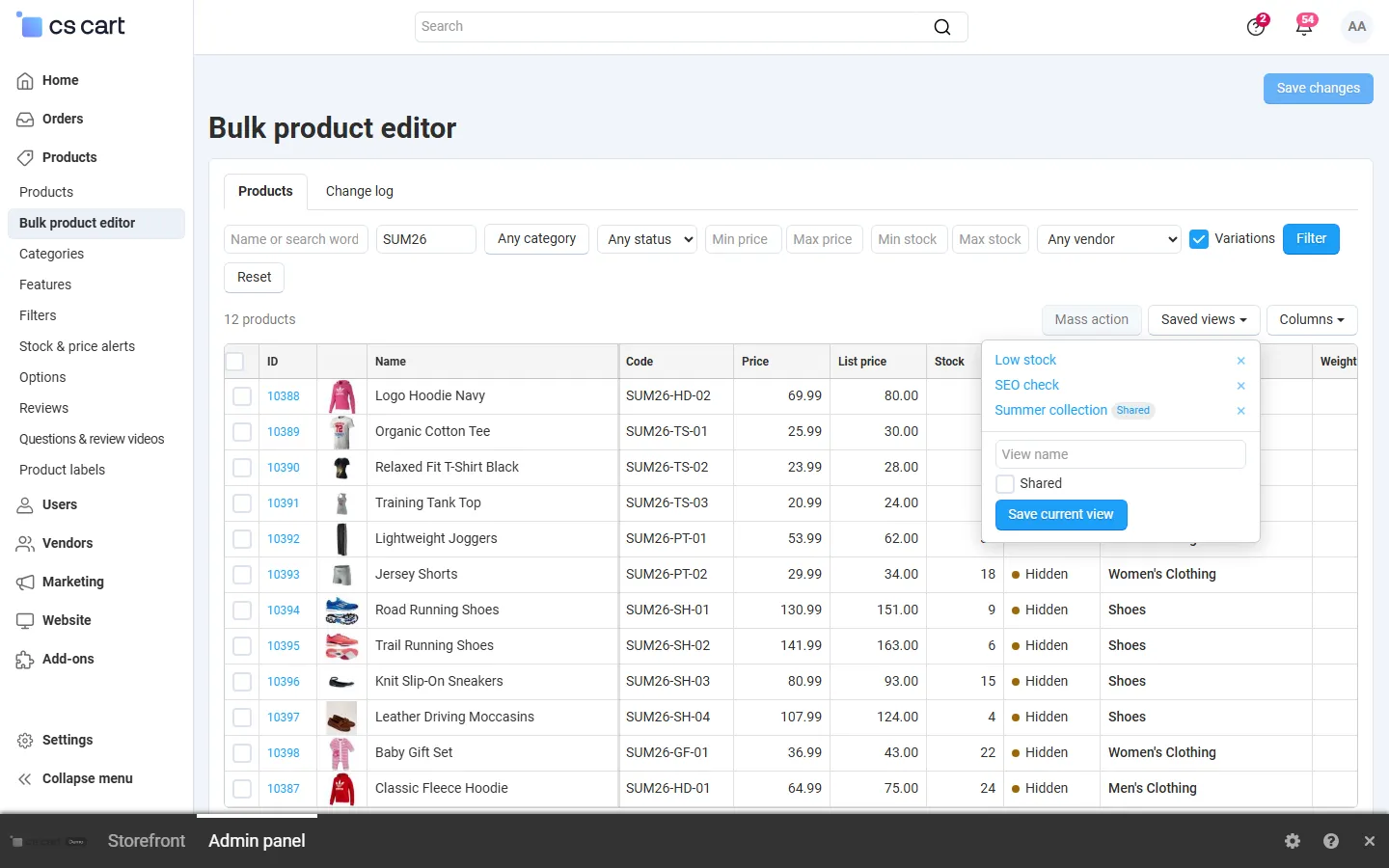Open product ID 10394 link
The height and width of the screenshot is (868, 1389).
[284, 610]
